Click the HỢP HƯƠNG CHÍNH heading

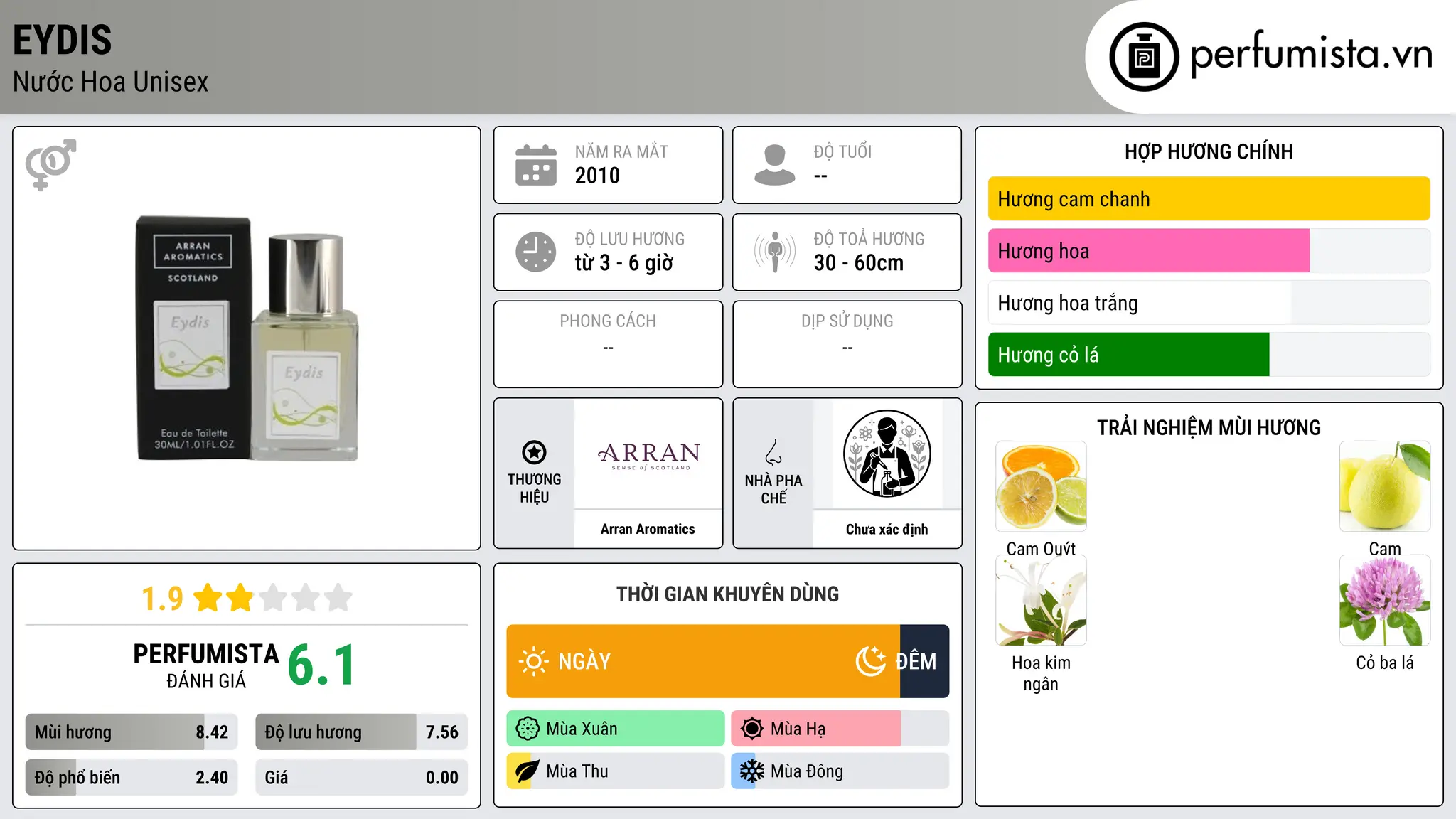coord(1209,151)
